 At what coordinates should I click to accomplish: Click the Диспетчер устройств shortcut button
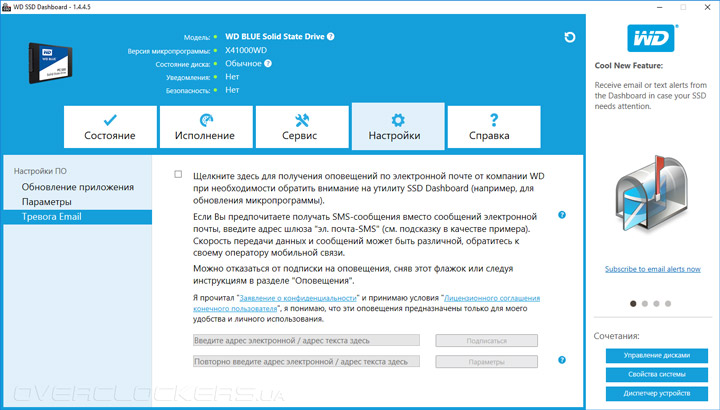tap(657, 393)
